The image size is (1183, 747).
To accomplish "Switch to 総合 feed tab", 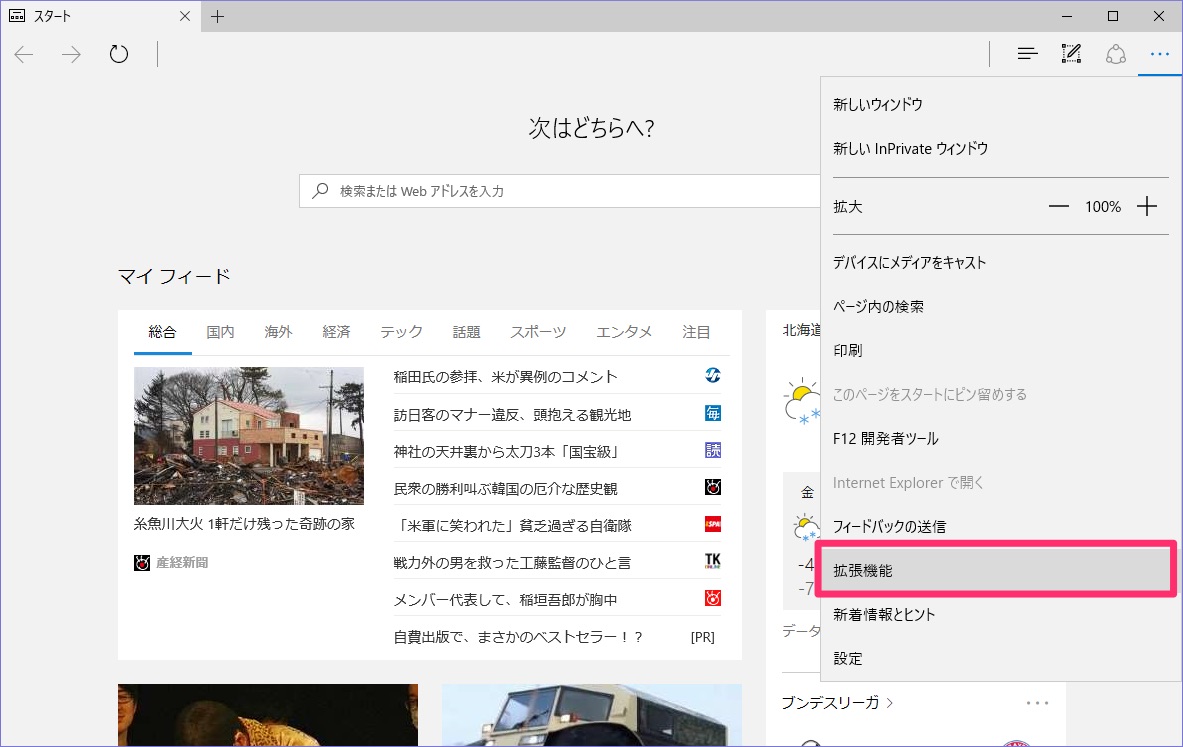I will click(162, 332).
